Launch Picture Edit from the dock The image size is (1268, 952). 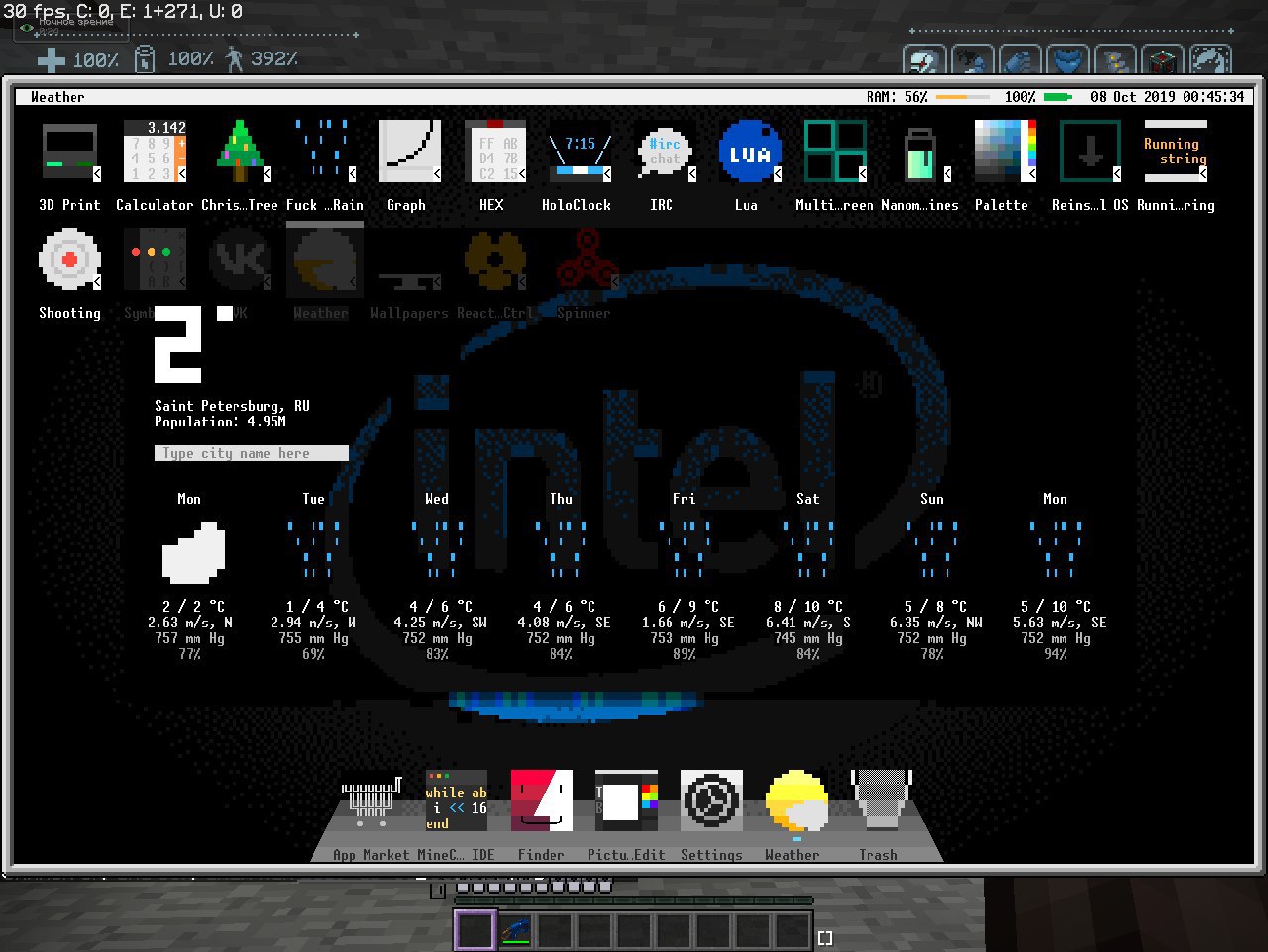pos(627,800)
